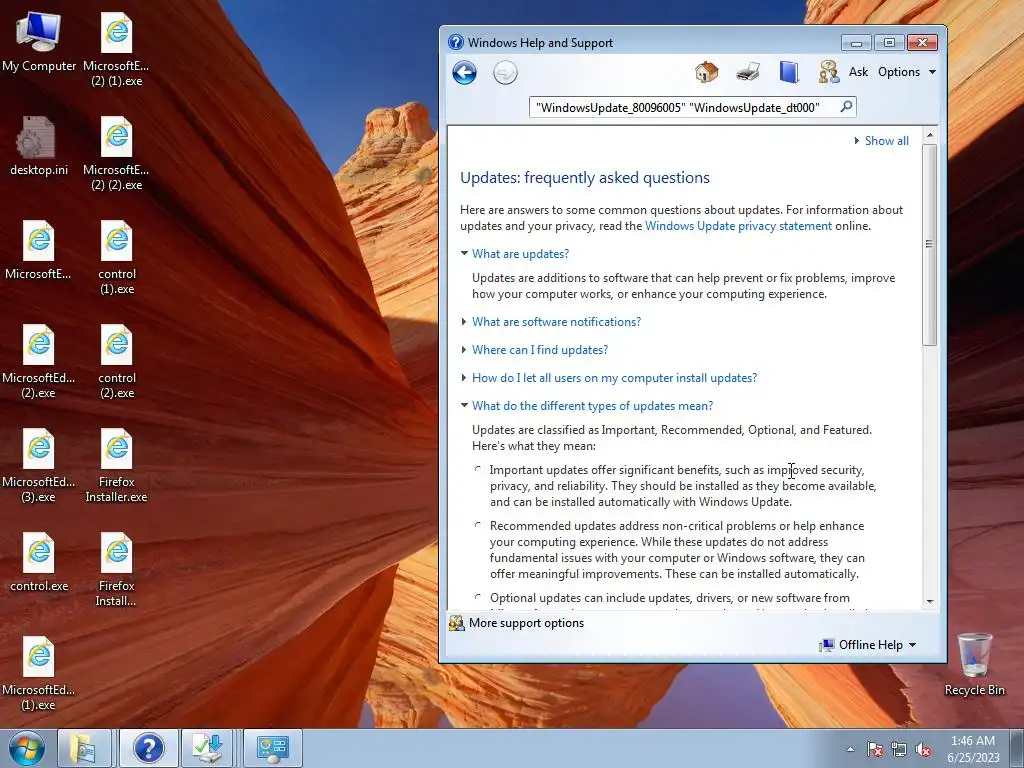Click the help content scrollbar down arrow
1024x768 pixels.
930,601
